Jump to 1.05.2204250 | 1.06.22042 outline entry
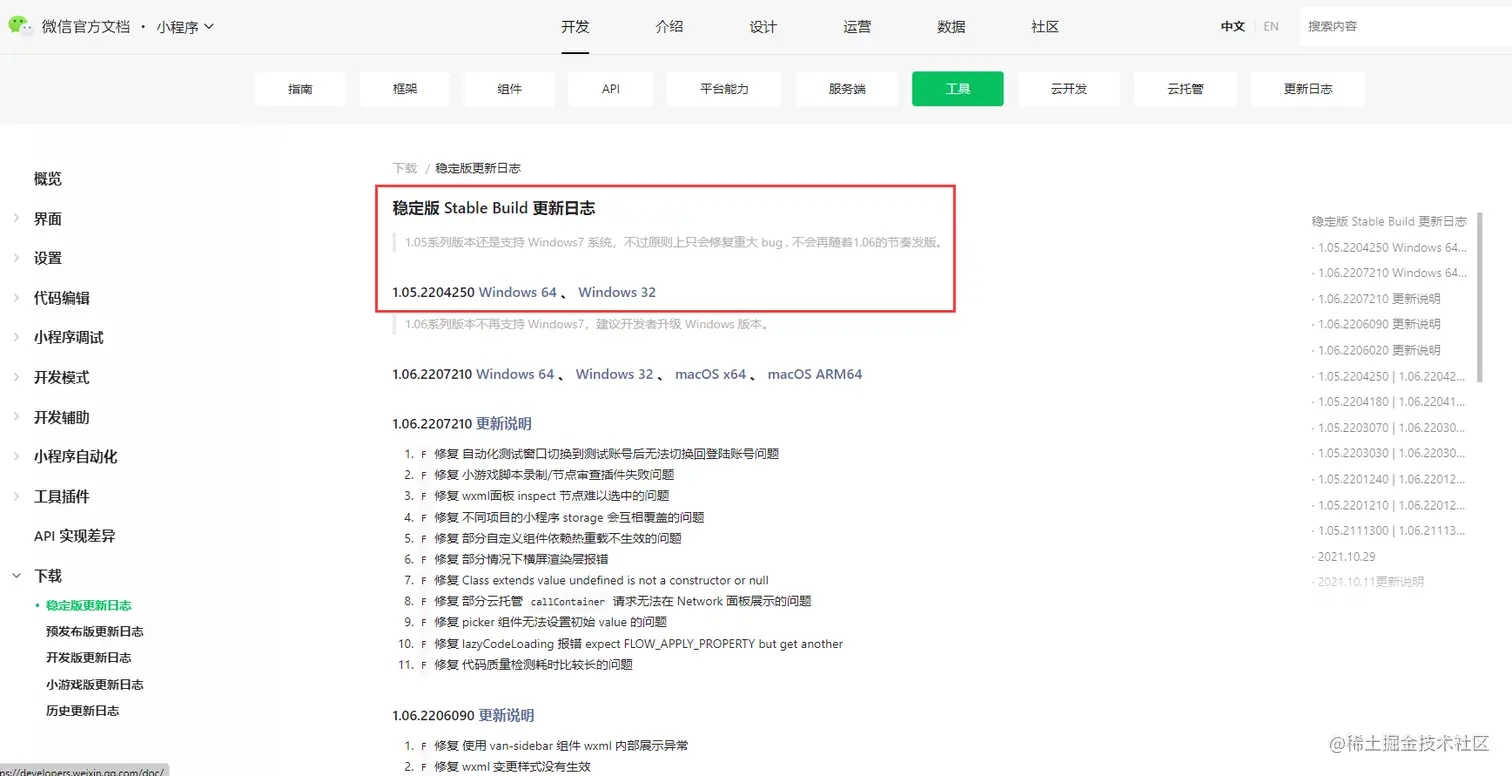 (1390, 376)
